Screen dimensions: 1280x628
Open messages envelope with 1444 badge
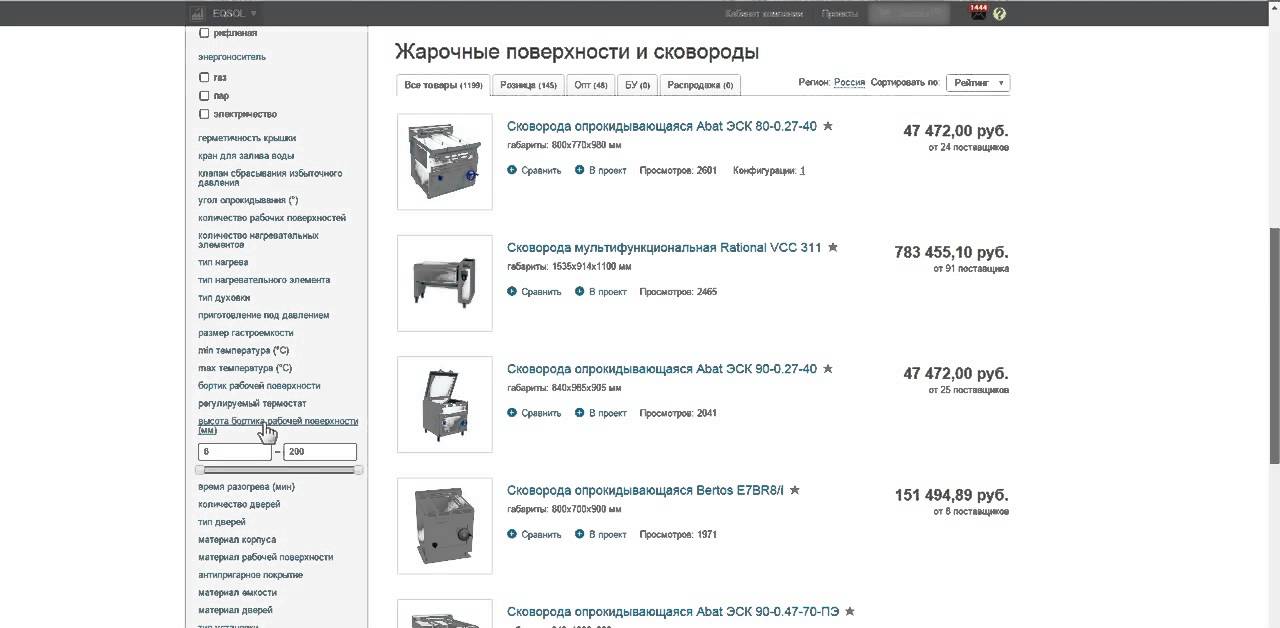pyautogui.click(x=978, y=13)
